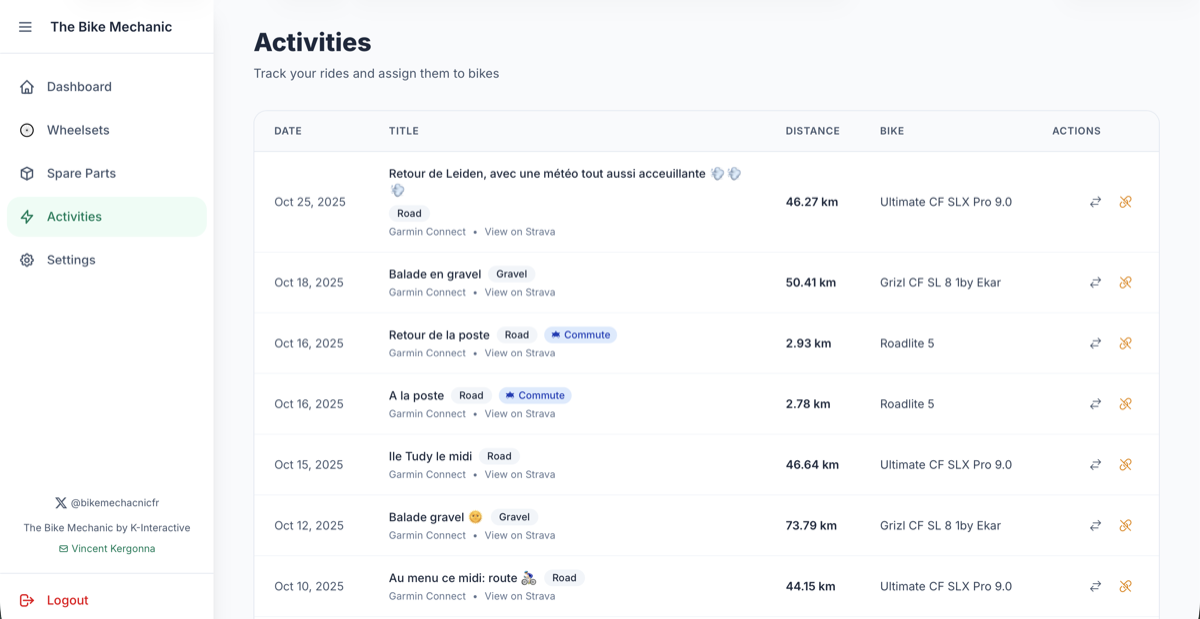Unlink bike from 'Retour de la poste' activity

1126,343
